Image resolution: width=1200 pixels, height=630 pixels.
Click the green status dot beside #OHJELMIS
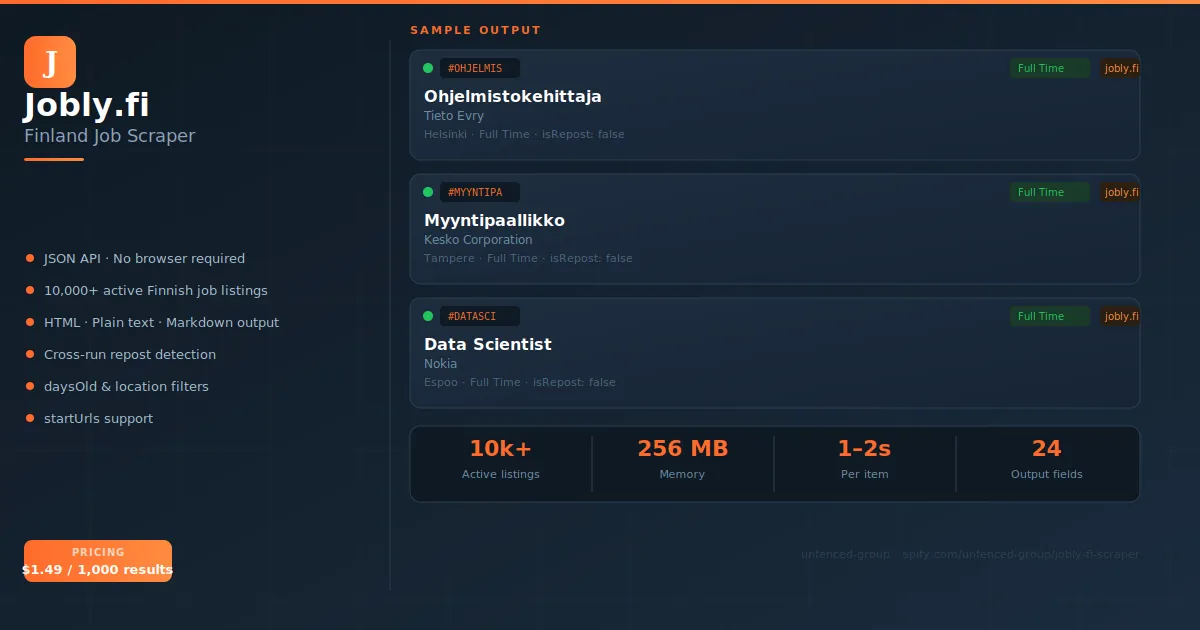tap(428, 68)
